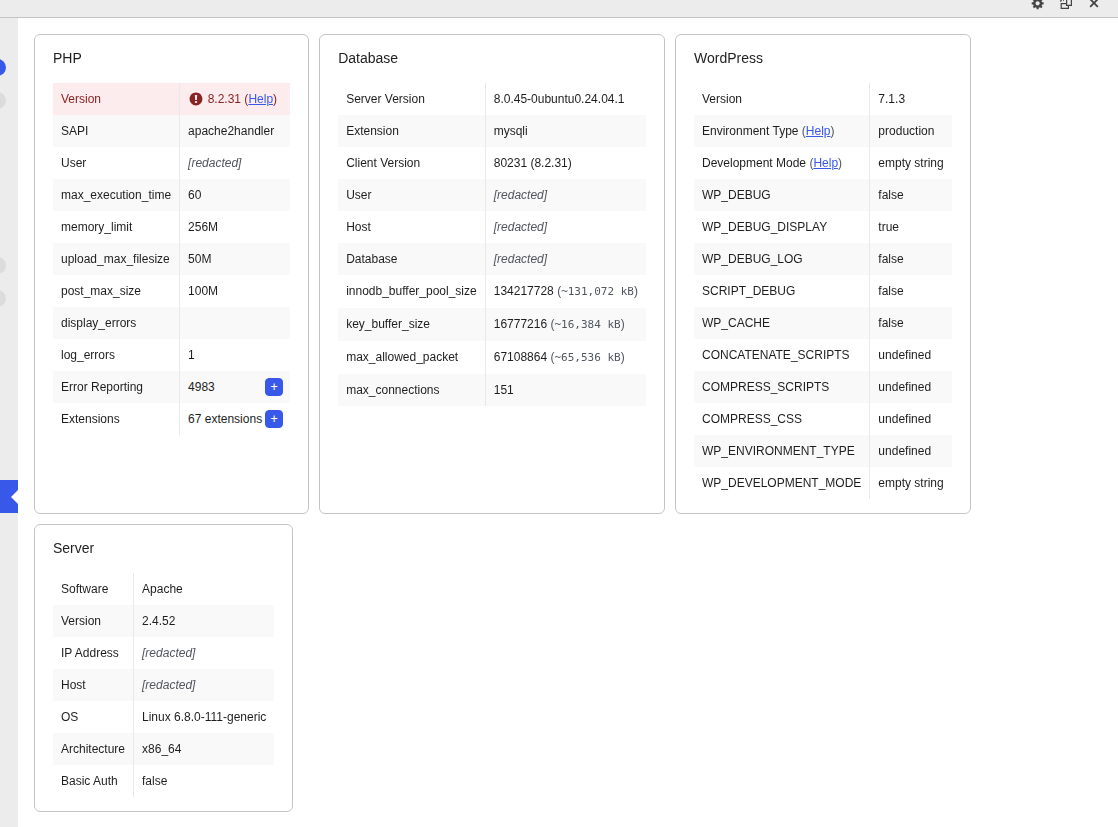
Task: Expand the Error Reporting 4983 details
Action: click(x=274, y=386)
